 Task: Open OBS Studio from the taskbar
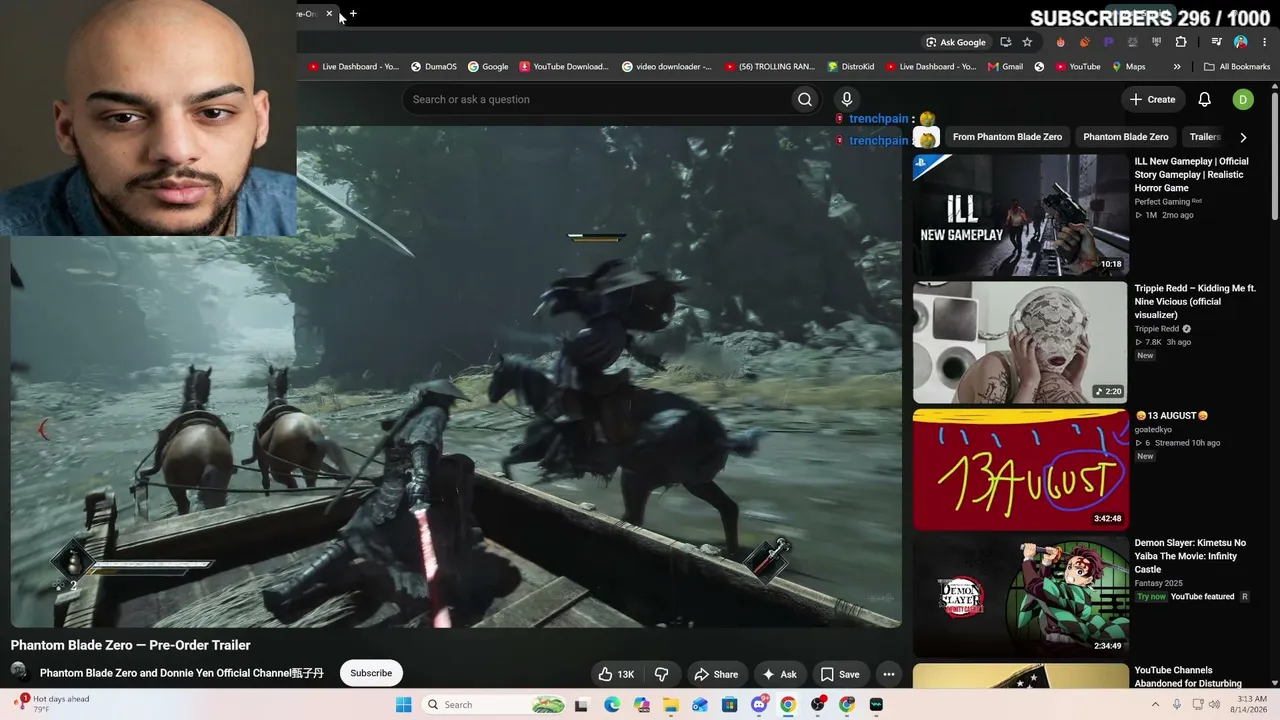[818, 705]
